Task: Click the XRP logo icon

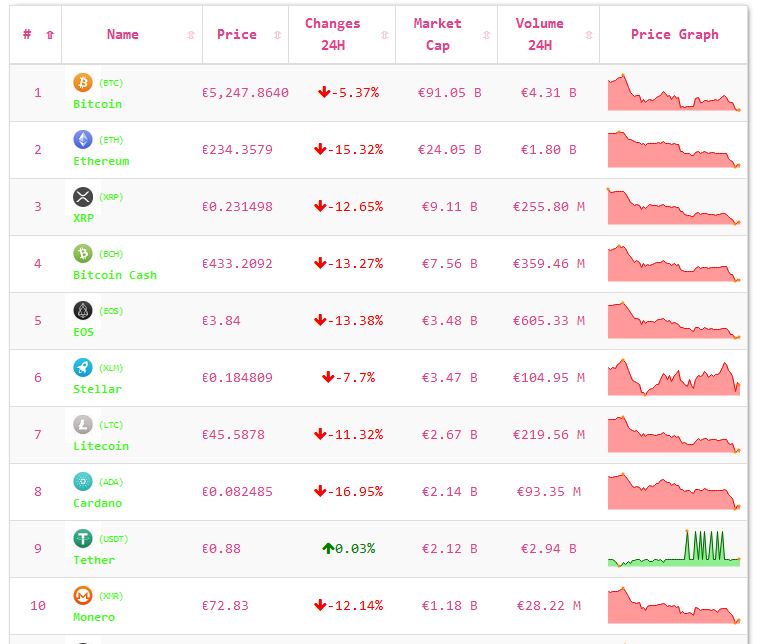Action: coord(83,196)
